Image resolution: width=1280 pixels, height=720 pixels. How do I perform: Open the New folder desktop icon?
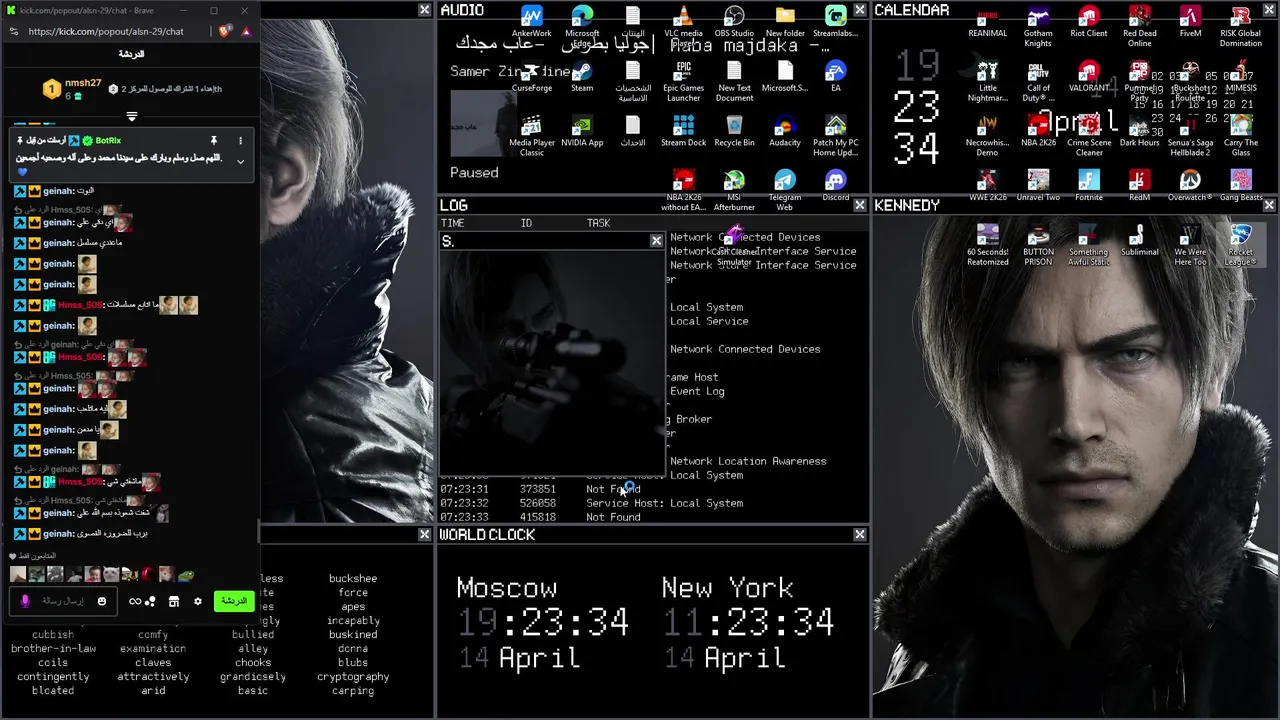tap(785, 22)
